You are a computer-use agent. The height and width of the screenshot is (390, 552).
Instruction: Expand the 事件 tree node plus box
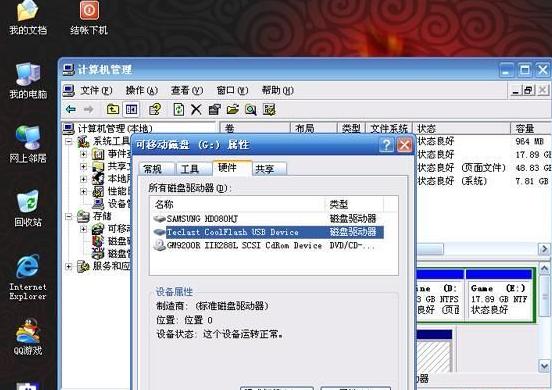83,154
